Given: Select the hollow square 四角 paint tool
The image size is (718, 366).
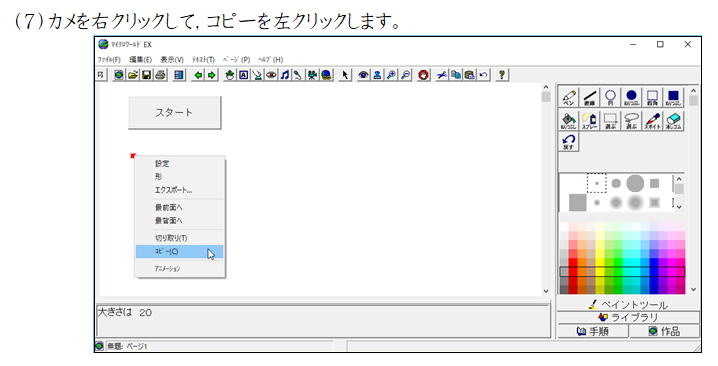Looking at the screenshot, I should (653, 98).
